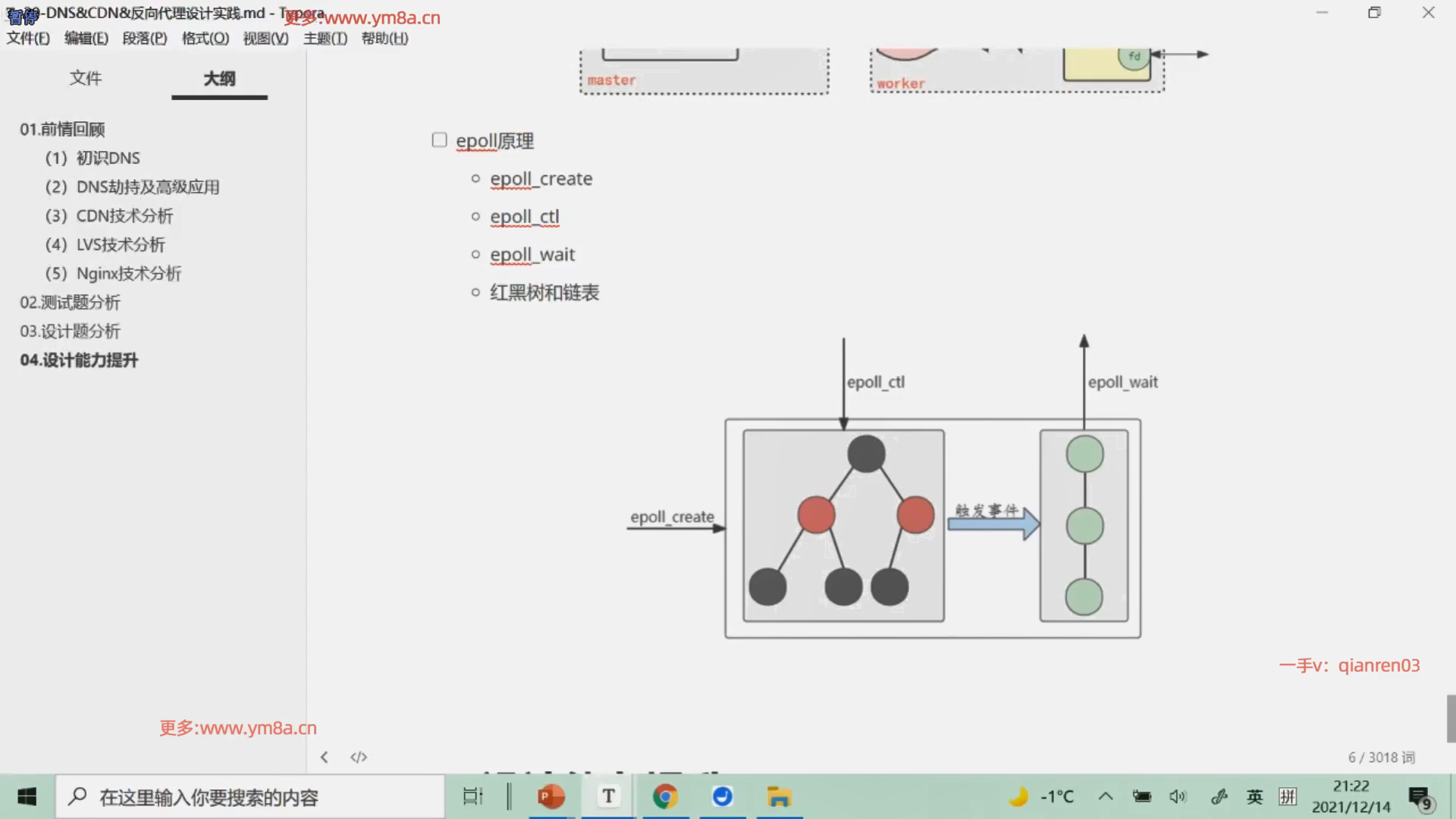Click Task View icon in taskbar
Viewport: 1456px width, 819px height.
tap(472, 796)
